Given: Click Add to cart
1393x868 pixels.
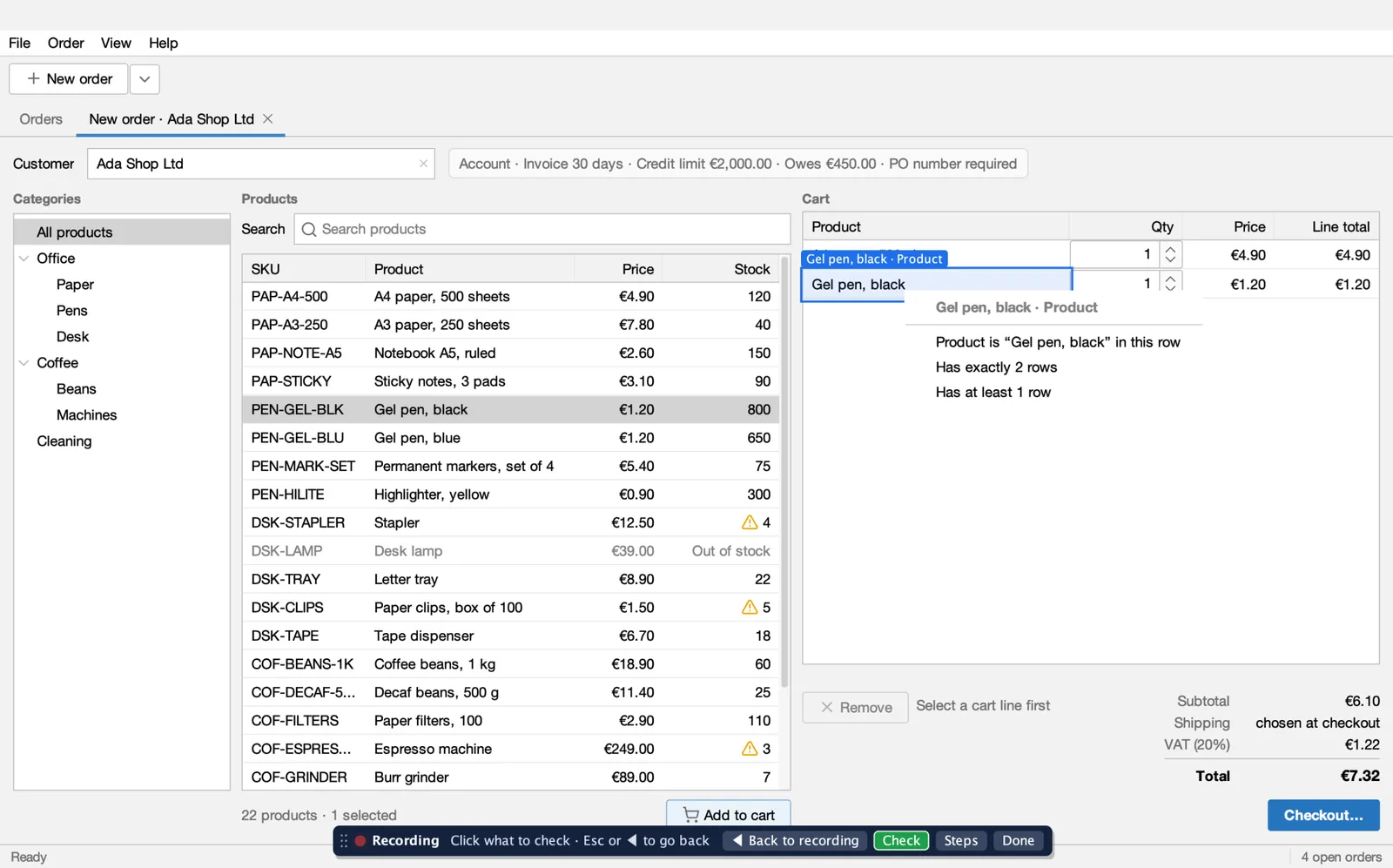Looking at the screenshot, I should [728, 815].
